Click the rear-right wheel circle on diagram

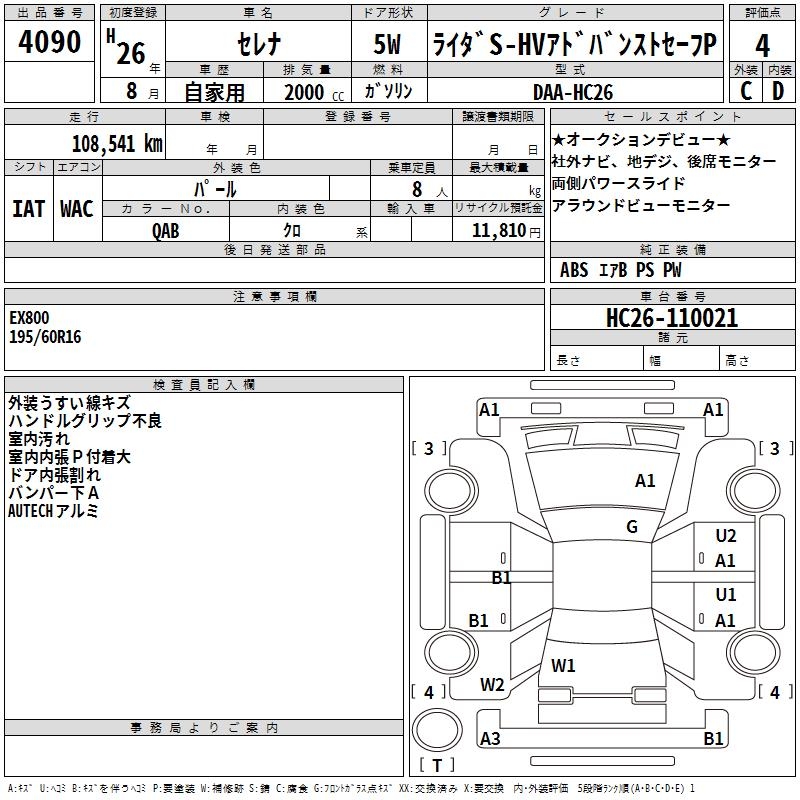[754, 652]
